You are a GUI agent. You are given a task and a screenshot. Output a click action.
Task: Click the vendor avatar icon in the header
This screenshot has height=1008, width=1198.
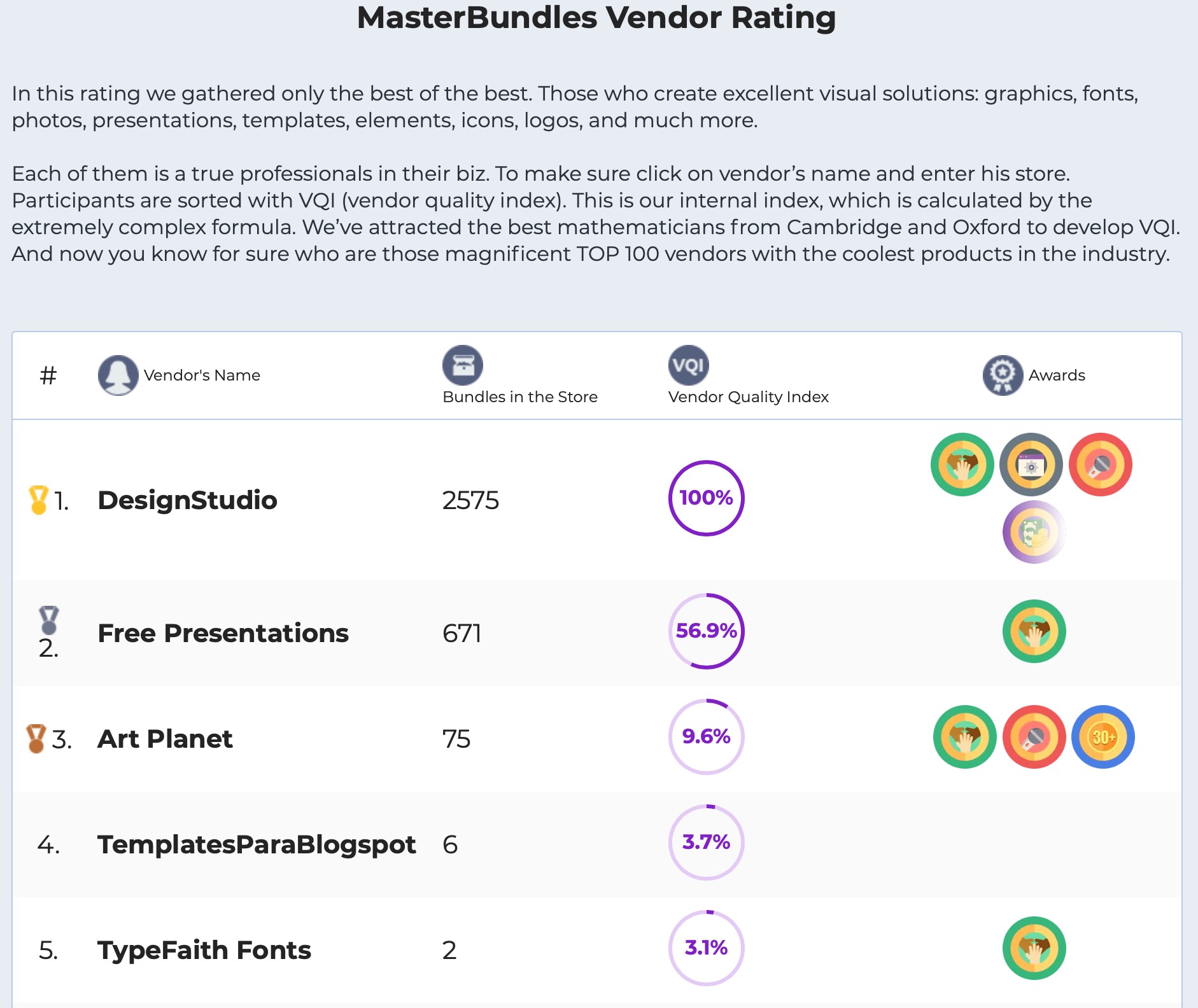(x=119, y=375)
